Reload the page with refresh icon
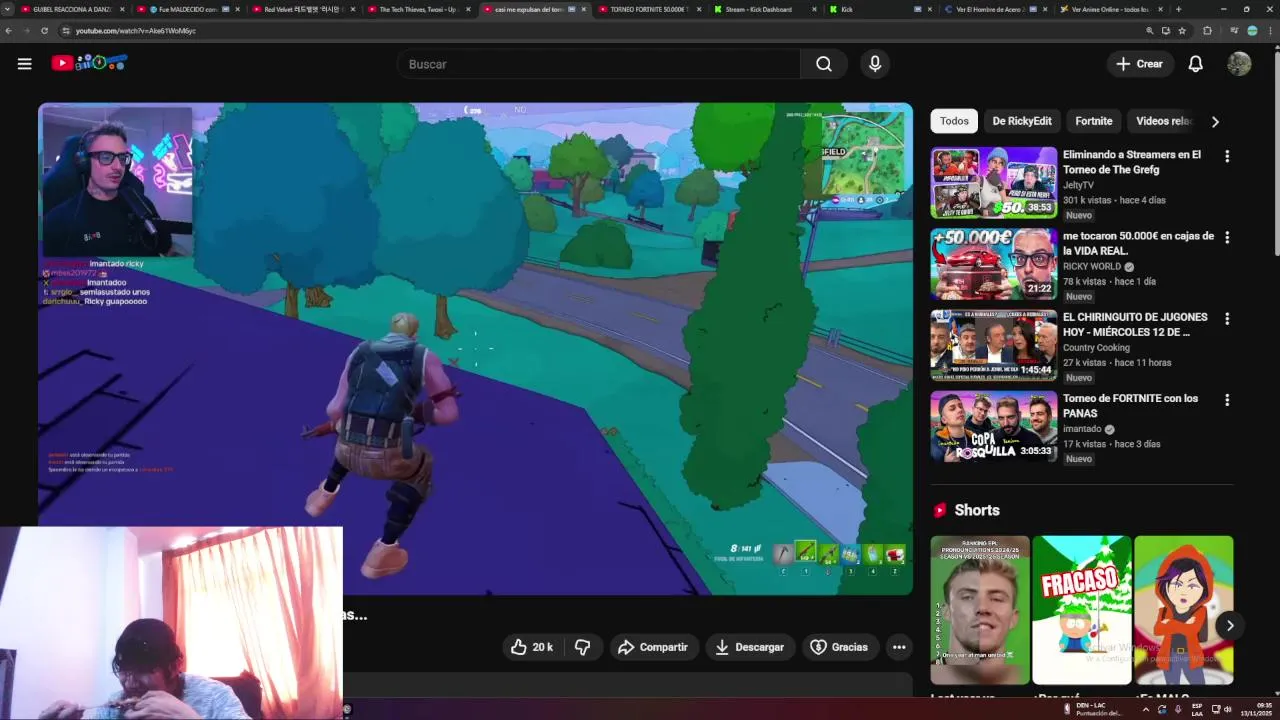 (44, 31)
